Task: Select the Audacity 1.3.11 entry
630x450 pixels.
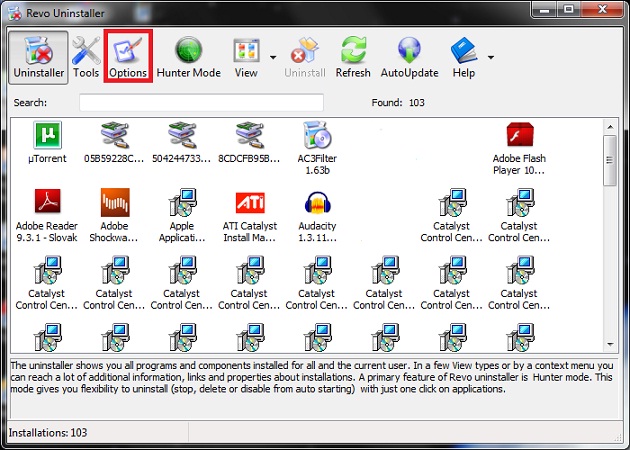Action: click(x=317, y=215)
